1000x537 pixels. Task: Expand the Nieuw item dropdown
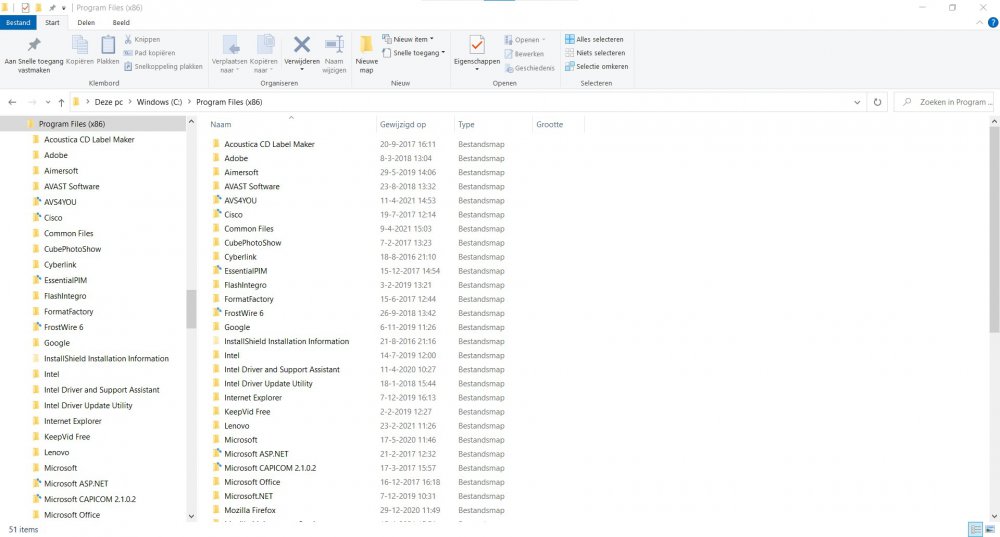pos(413,39)
